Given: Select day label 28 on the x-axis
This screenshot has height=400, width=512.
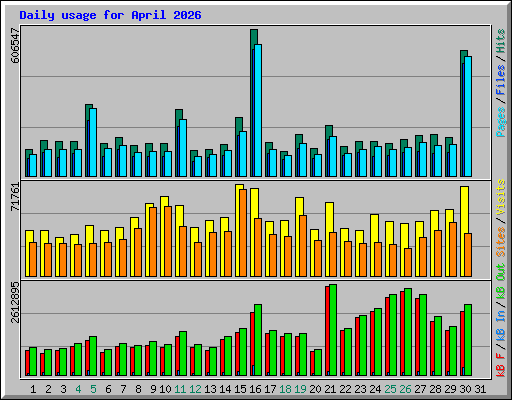Looking at the screenshot, I should coord(435,389).
